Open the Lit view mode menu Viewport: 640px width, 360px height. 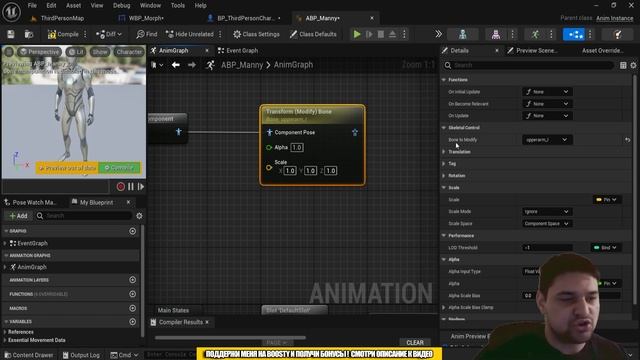point(76,52)
